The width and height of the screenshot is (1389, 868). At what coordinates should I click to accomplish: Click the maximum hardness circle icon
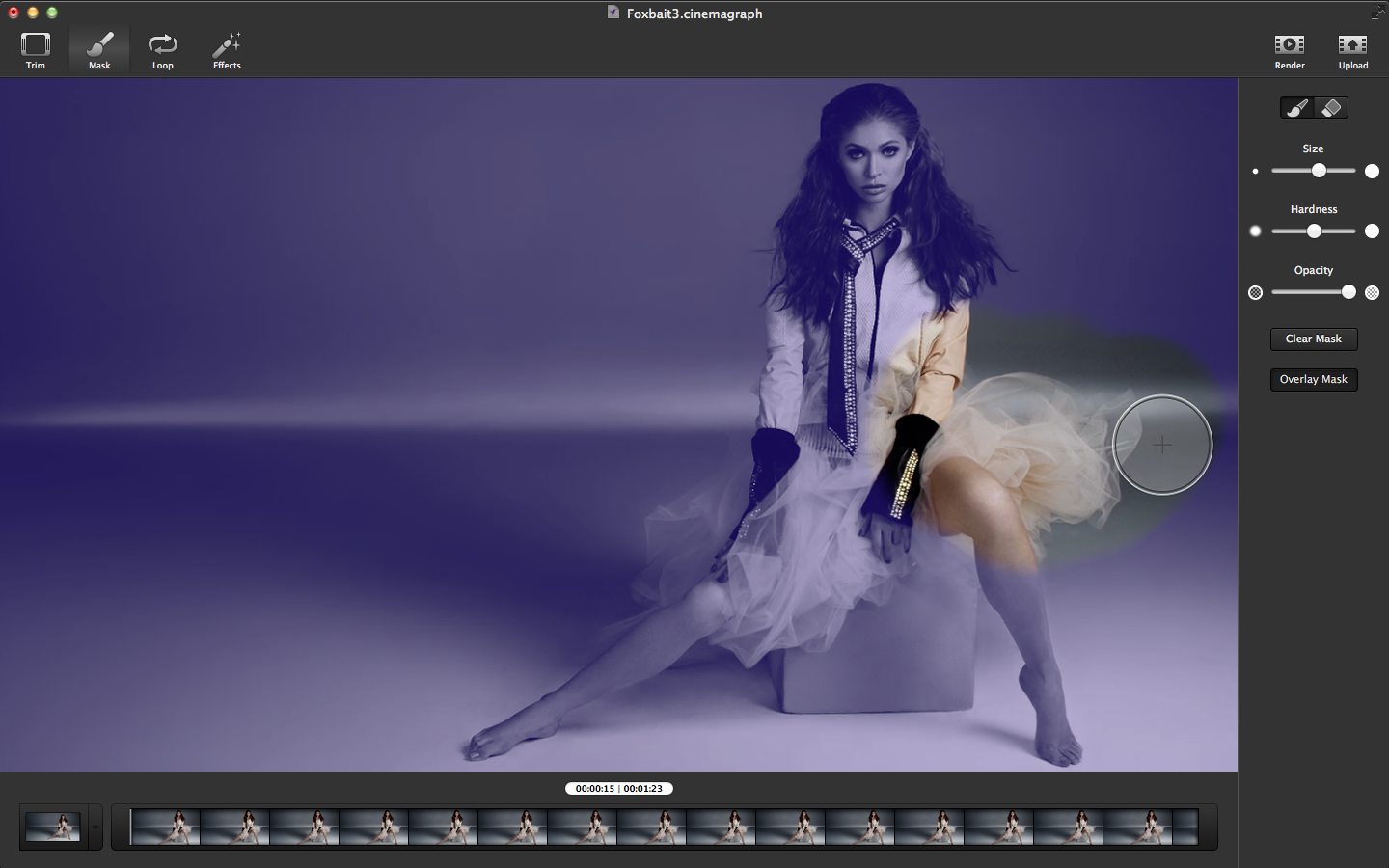pos(1372,231)
